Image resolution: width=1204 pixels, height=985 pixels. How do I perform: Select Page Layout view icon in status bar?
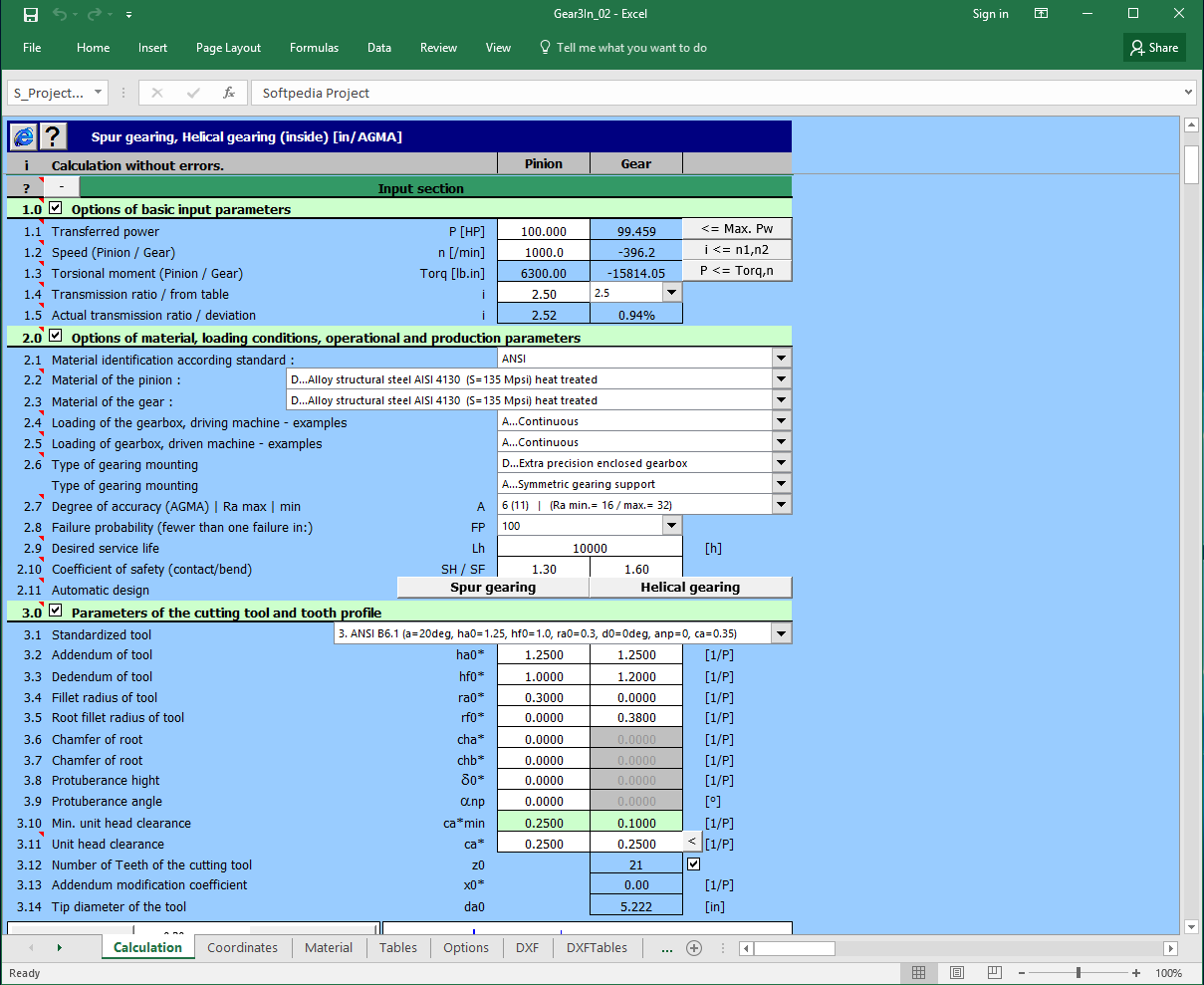956,972
